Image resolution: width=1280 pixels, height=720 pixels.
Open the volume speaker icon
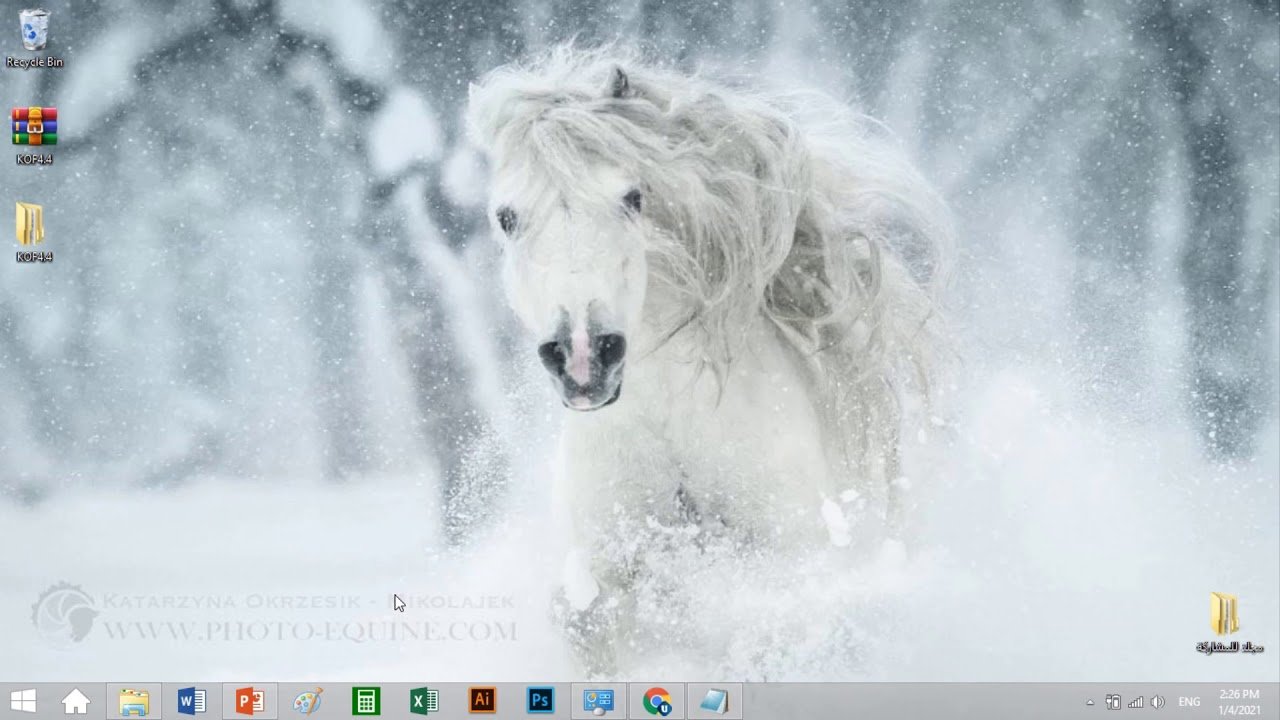point(1158,702)
